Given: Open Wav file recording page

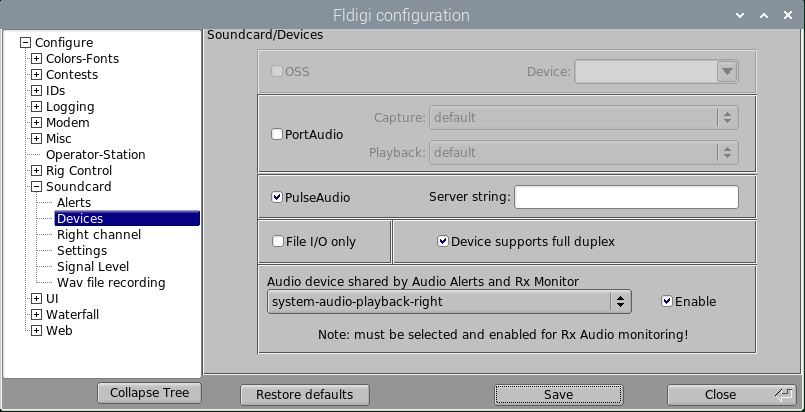Looking at the screenshot, I should pyautogui.click(x=111, y=283).
